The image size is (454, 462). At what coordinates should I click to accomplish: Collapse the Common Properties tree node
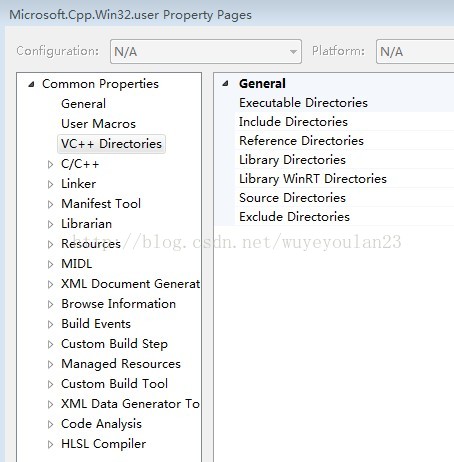pyautogui.click(x=31, y=84)
